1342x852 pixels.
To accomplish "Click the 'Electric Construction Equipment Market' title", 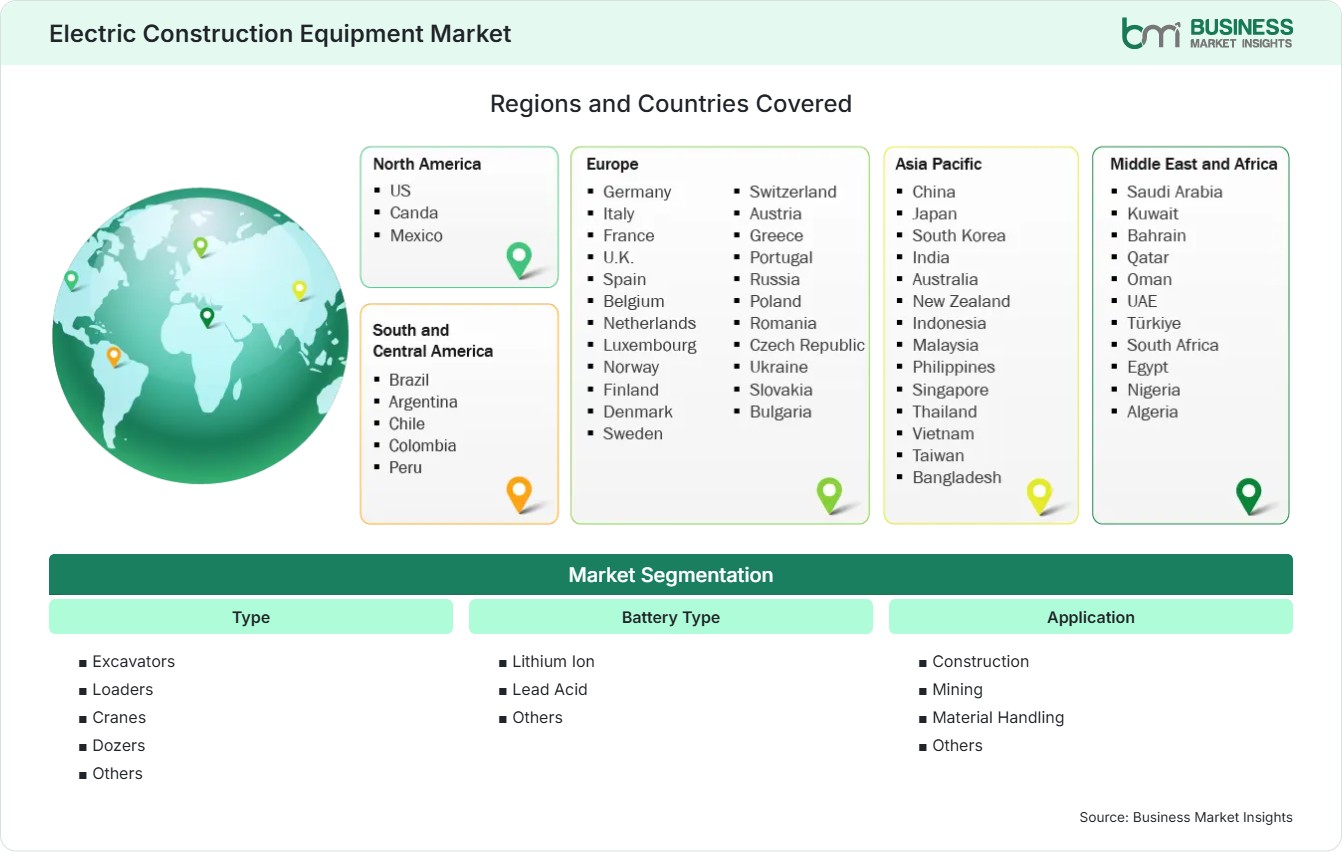I will click(x=280, y=34).
